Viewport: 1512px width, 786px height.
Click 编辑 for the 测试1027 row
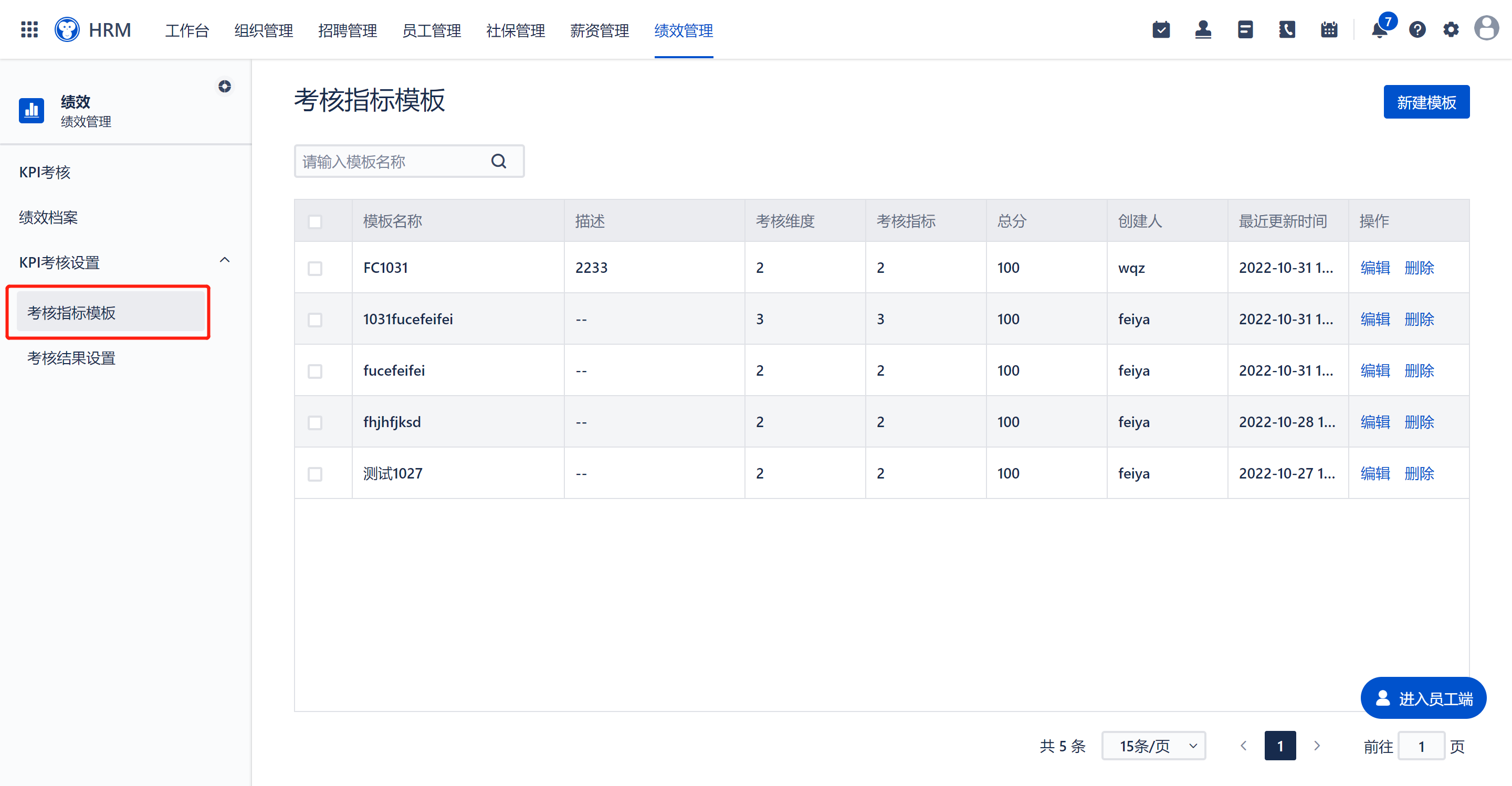(x=1374, y=474)
